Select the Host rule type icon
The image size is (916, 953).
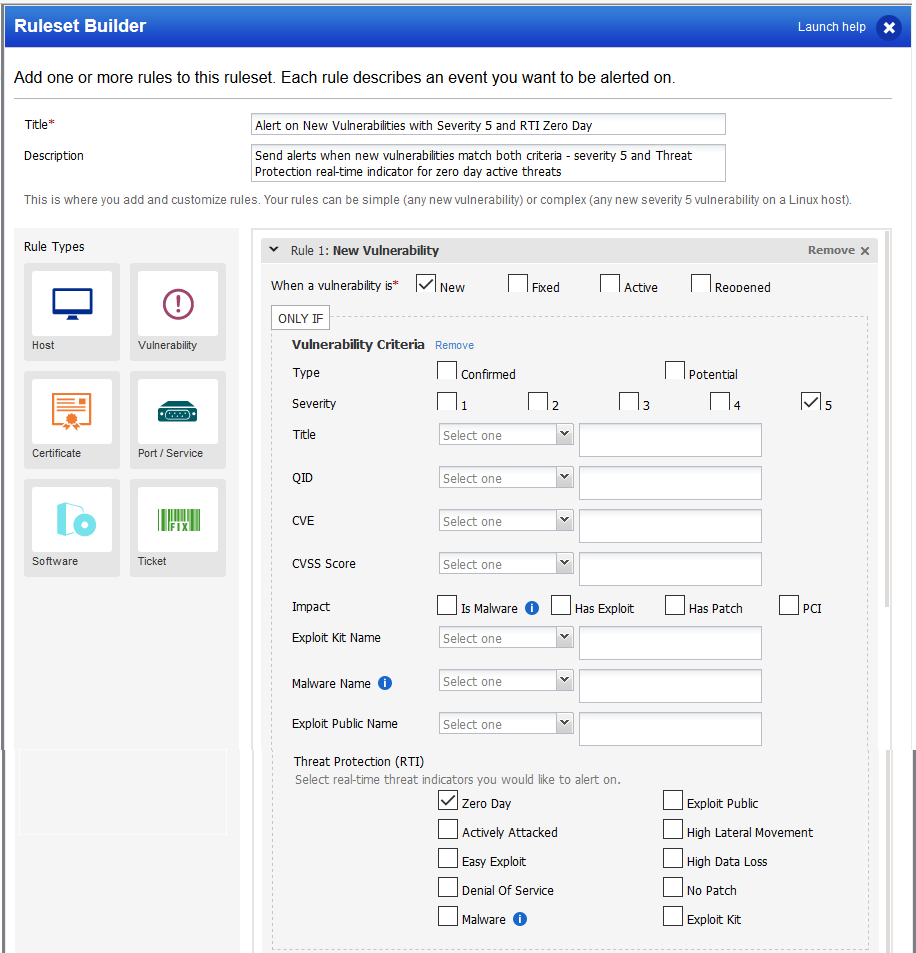(x=72, y=303)
